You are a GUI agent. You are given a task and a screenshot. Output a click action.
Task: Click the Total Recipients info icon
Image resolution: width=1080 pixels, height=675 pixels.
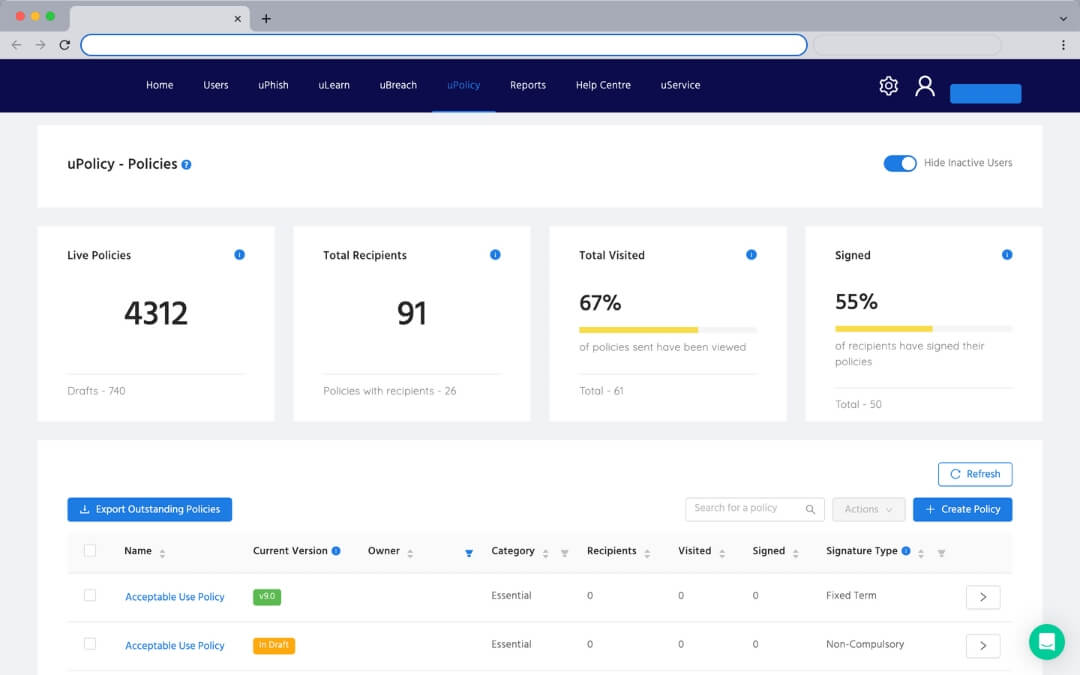[495, 255]
